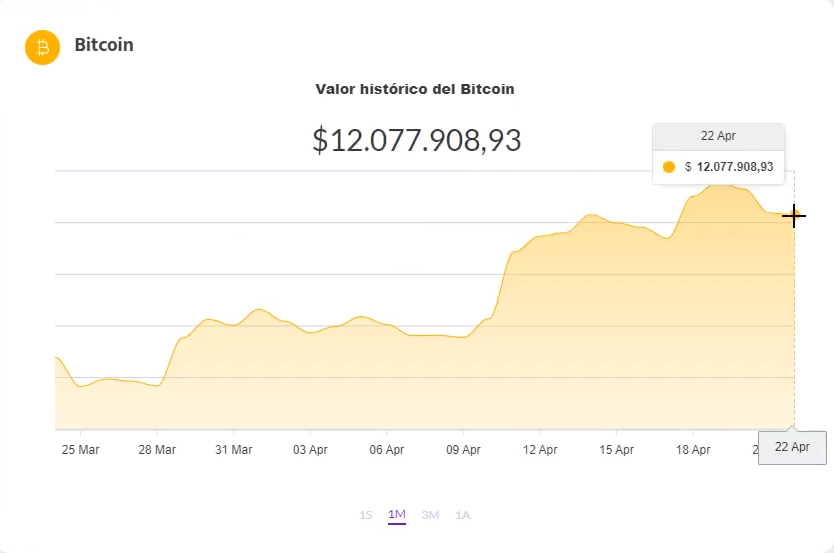Select the 18 Apr date label
The image size is (834, 553).
pyautogui.click(x=693, y=450)
